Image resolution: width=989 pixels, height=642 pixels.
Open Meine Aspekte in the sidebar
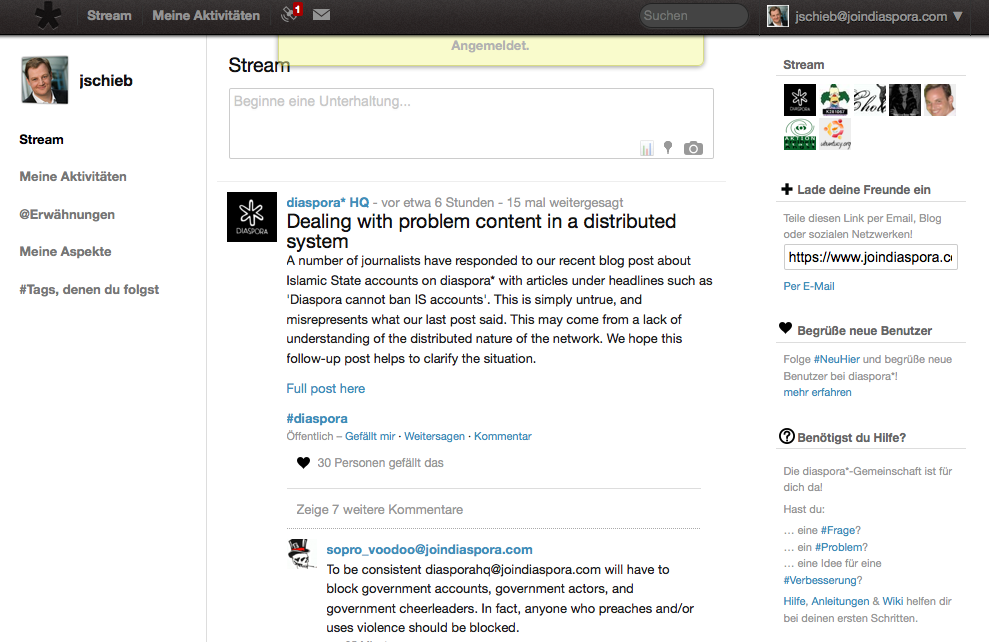(x=66, y=252)
